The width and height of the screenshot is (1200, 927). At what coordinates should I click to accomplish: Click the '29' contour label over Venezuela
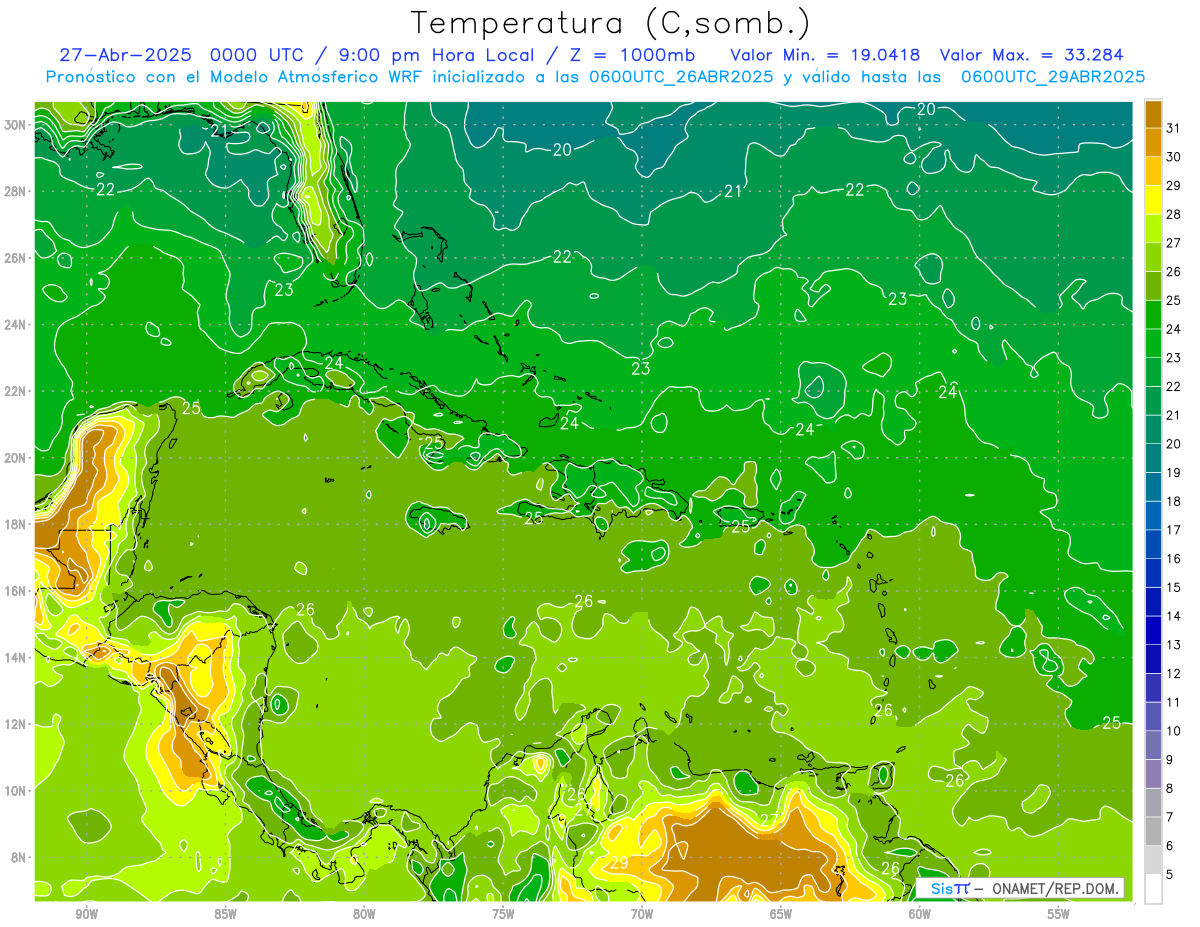619,862
